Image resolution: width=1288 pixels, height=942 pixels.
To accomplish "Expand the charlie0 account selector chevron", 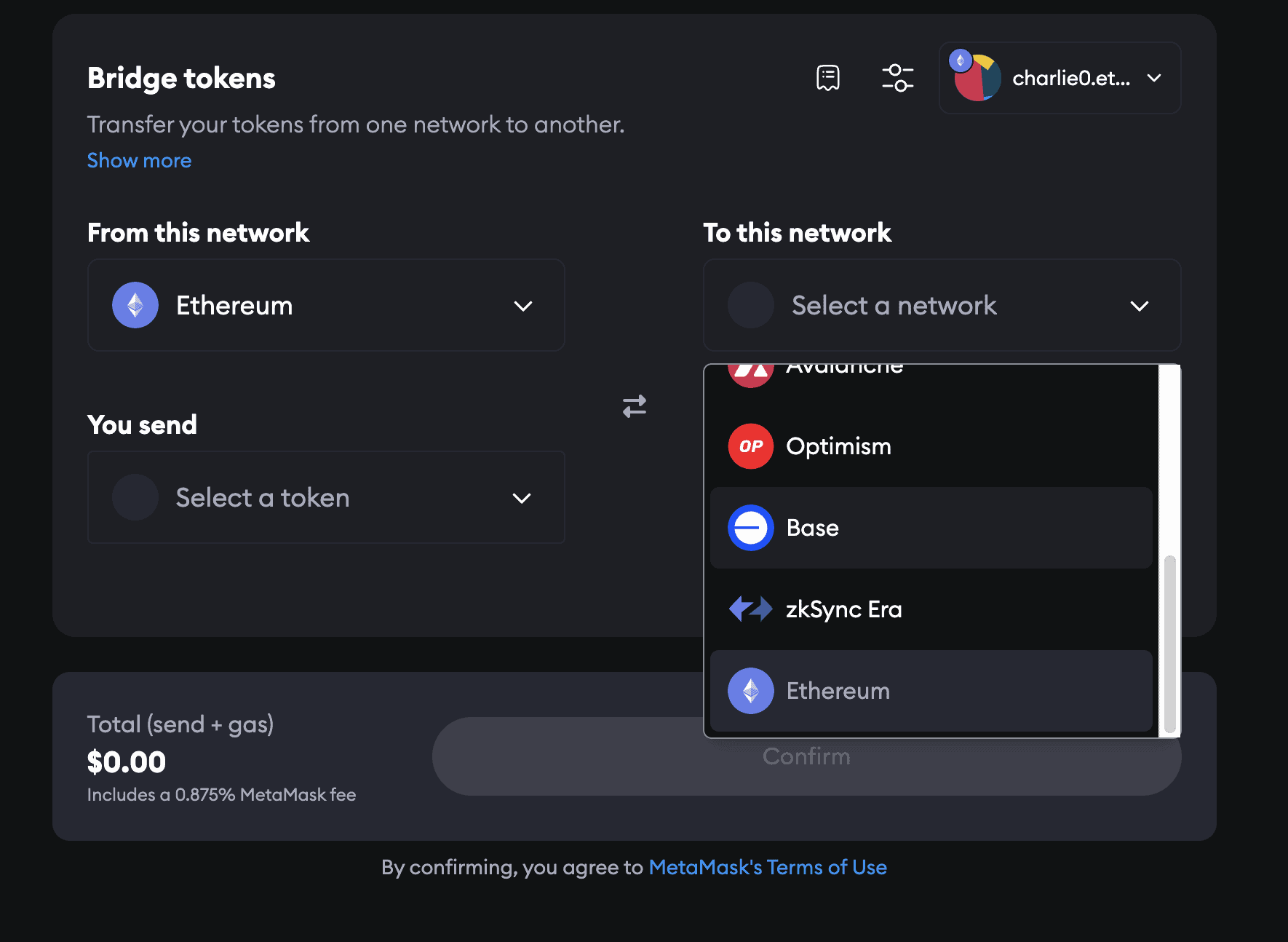I will tap(1154, 78).
